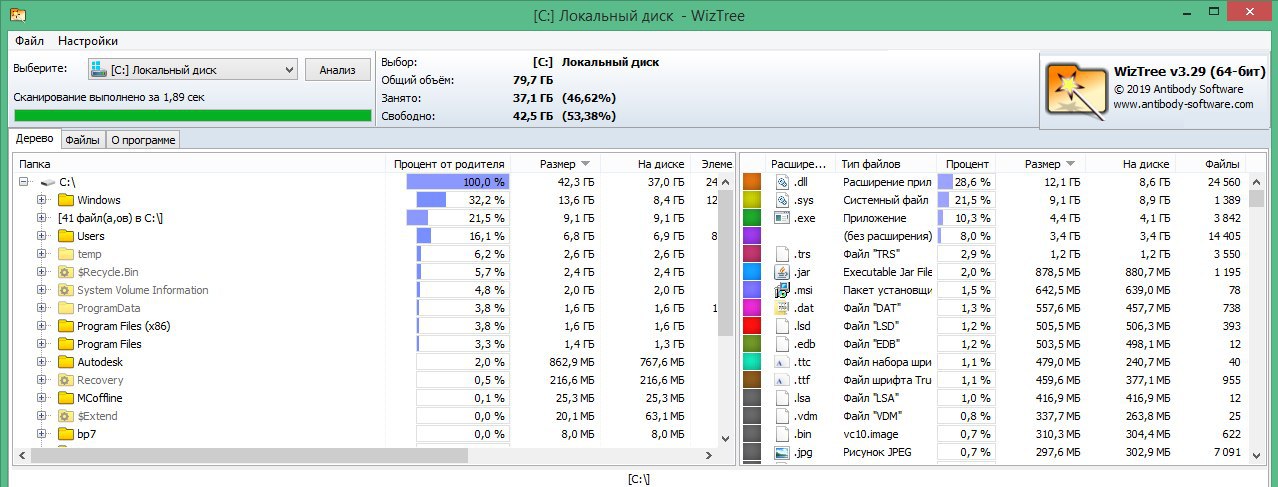
Task: Click the ProgramData folder icon
Action: (x=66, y=308)
